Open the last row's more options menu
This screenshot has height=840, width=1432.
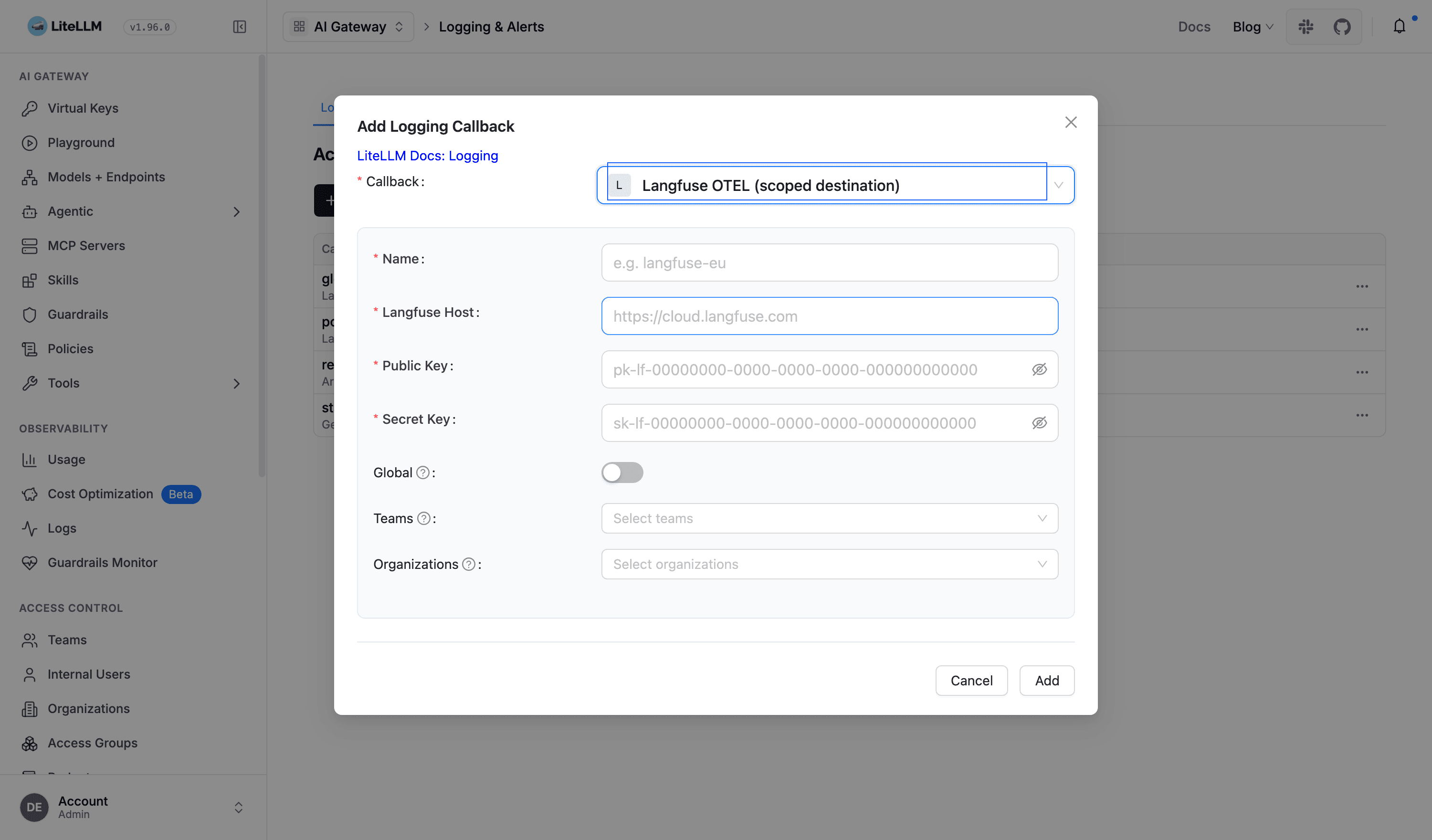1362,415
